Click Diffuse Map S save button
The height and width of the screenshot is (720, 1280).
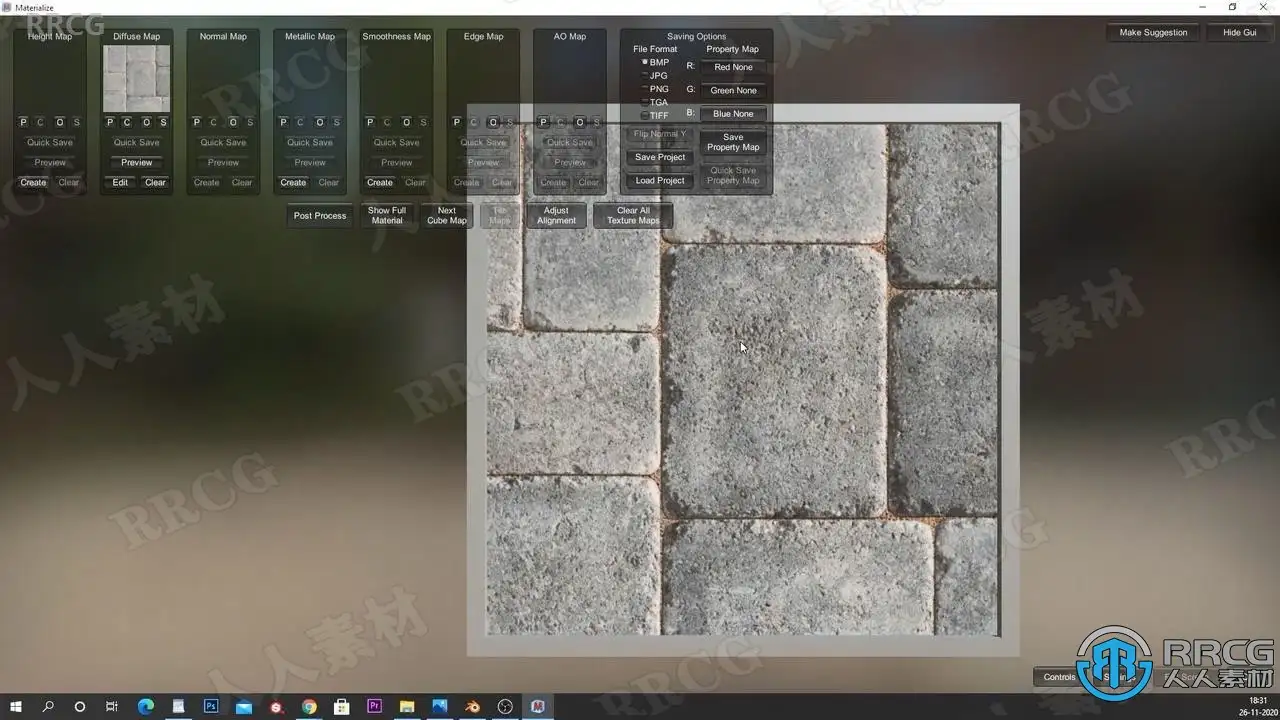tap(163, 122)
